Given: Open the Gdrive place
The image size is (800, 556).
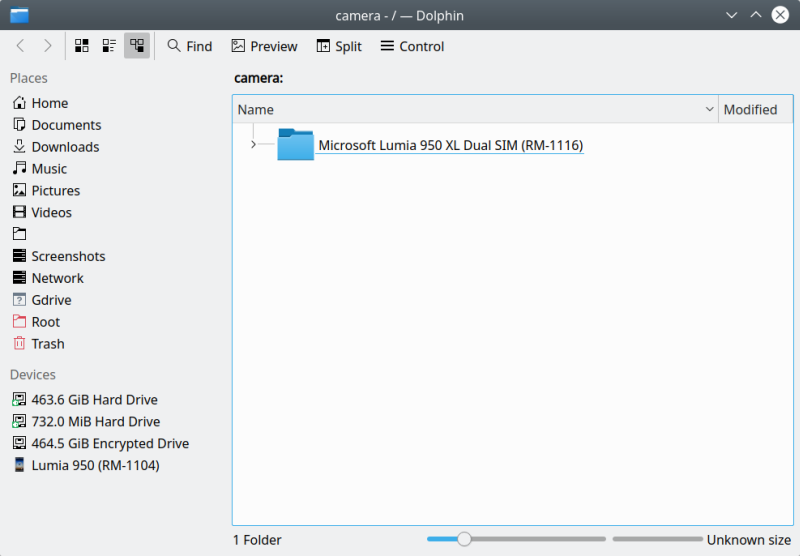Looking at the screenshot, I should [42, 300].
